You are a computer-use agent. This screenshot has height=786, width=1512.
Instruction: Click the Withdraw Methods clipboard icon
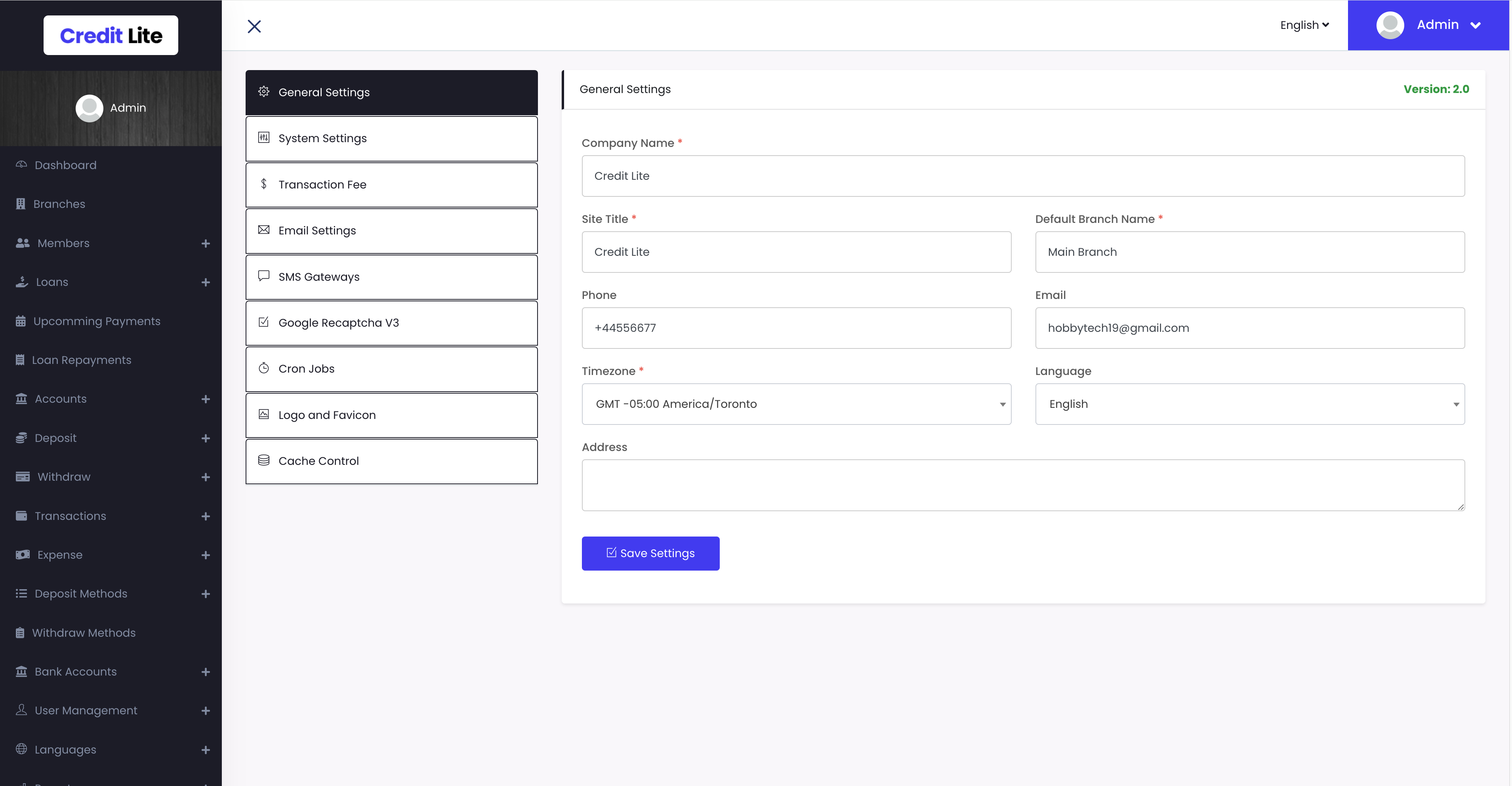(x=20, y=633)
